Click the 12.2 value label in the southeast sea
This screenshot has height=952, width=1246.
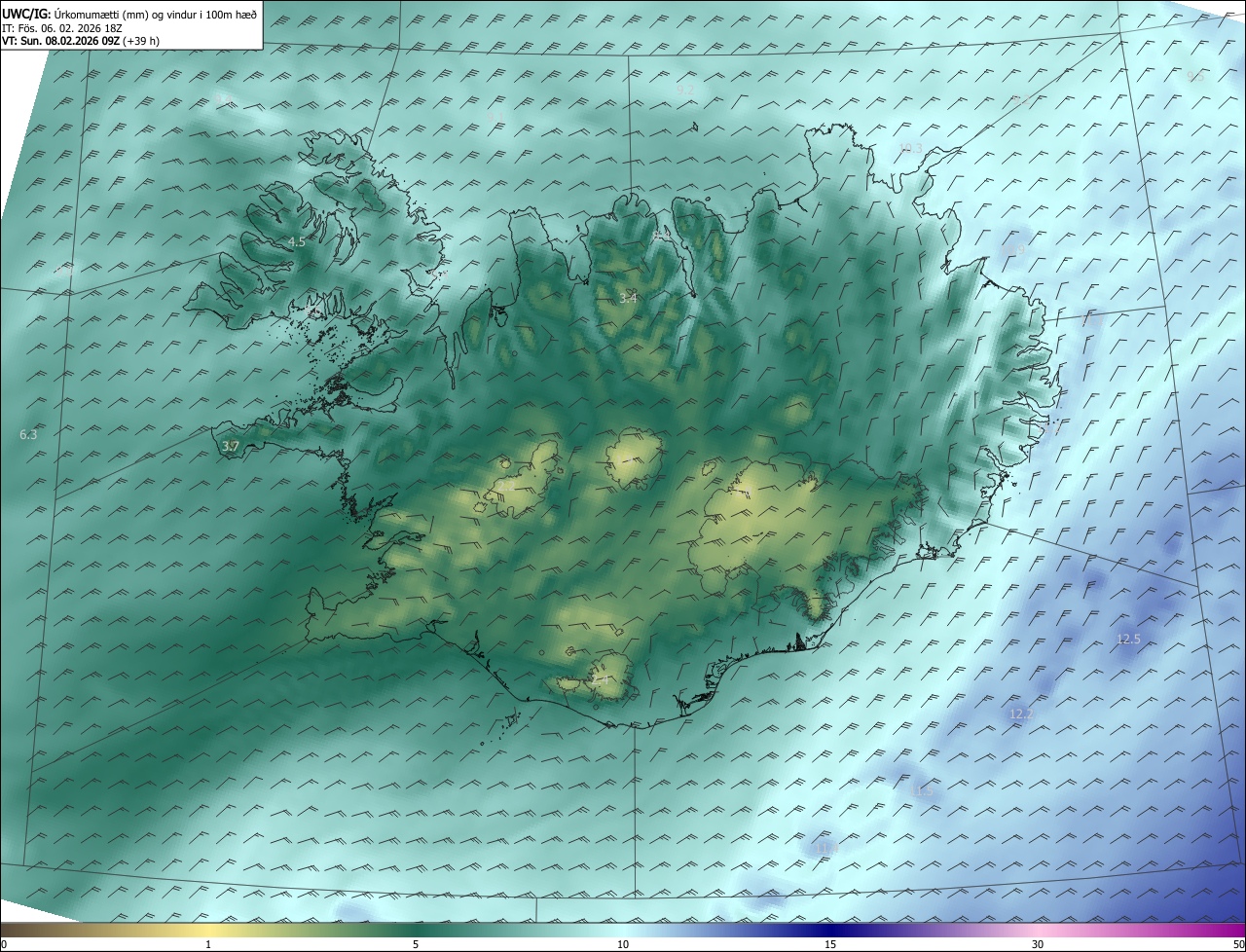click(x=1020, y=714)
